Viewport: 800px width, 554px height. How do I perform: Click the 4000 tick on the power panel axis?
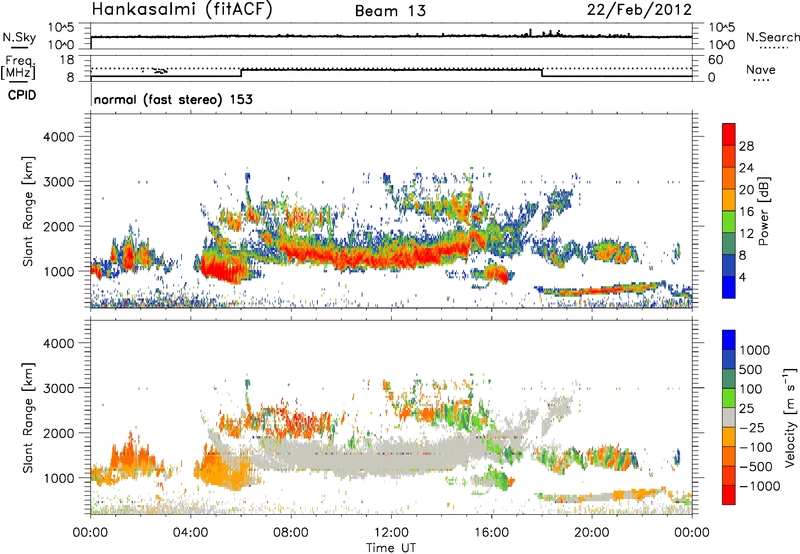(x=58, y=137)
